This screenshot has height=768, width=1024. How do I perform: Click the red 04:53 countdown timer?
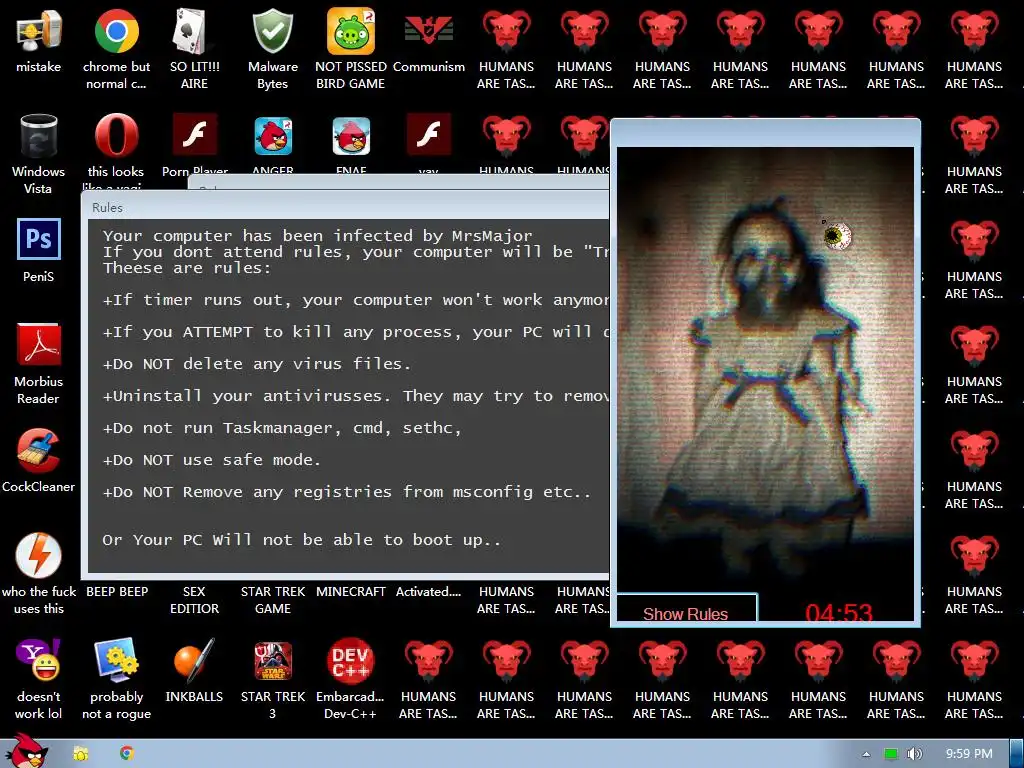pyautogui.click(x=839, y=612)
